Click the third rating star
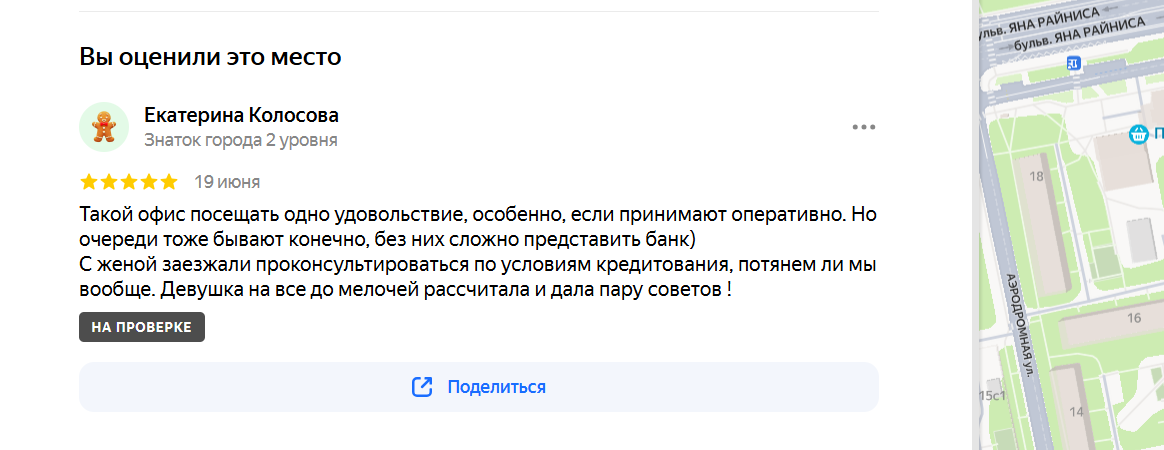This screenshot has height=450, width=1164. (x=128, y=182)
